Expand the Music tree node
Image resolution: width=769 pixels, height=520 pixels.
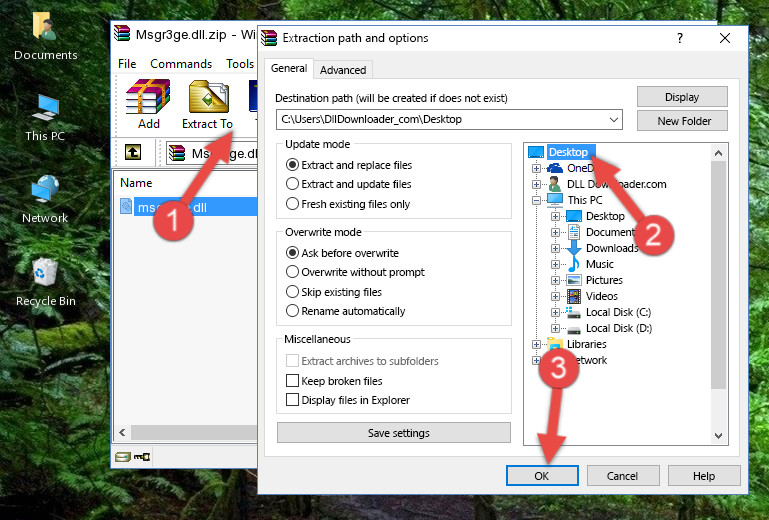(x=555, y=264)
